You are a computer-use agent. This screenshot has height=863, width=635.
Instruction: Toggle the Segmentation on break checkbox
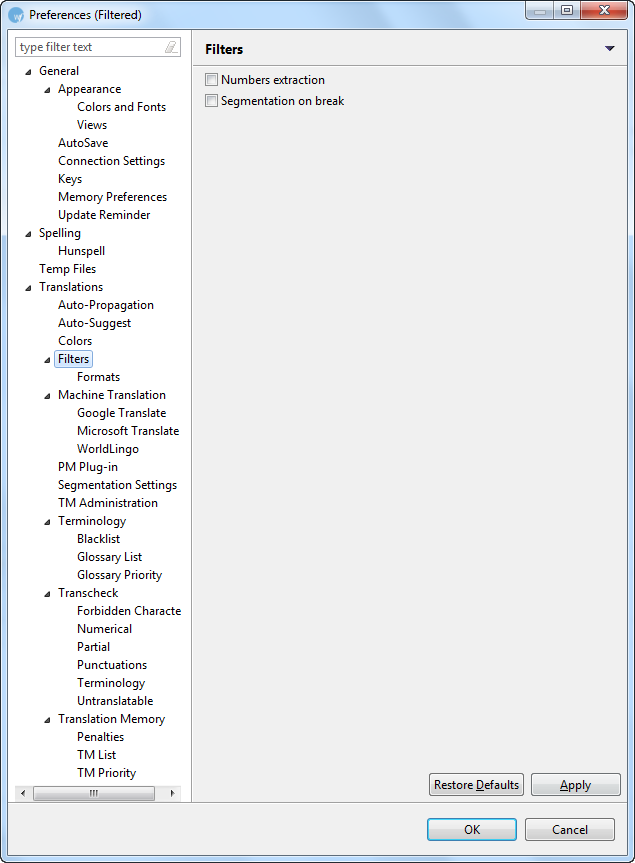point(211,101)
